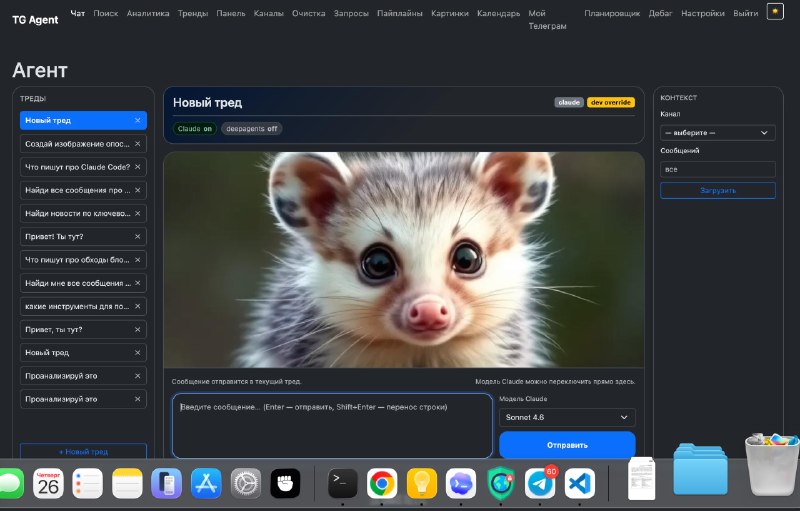Open the Канал dropdown
The width and height of the screenshot is (800, 511).
click(717, 133)
